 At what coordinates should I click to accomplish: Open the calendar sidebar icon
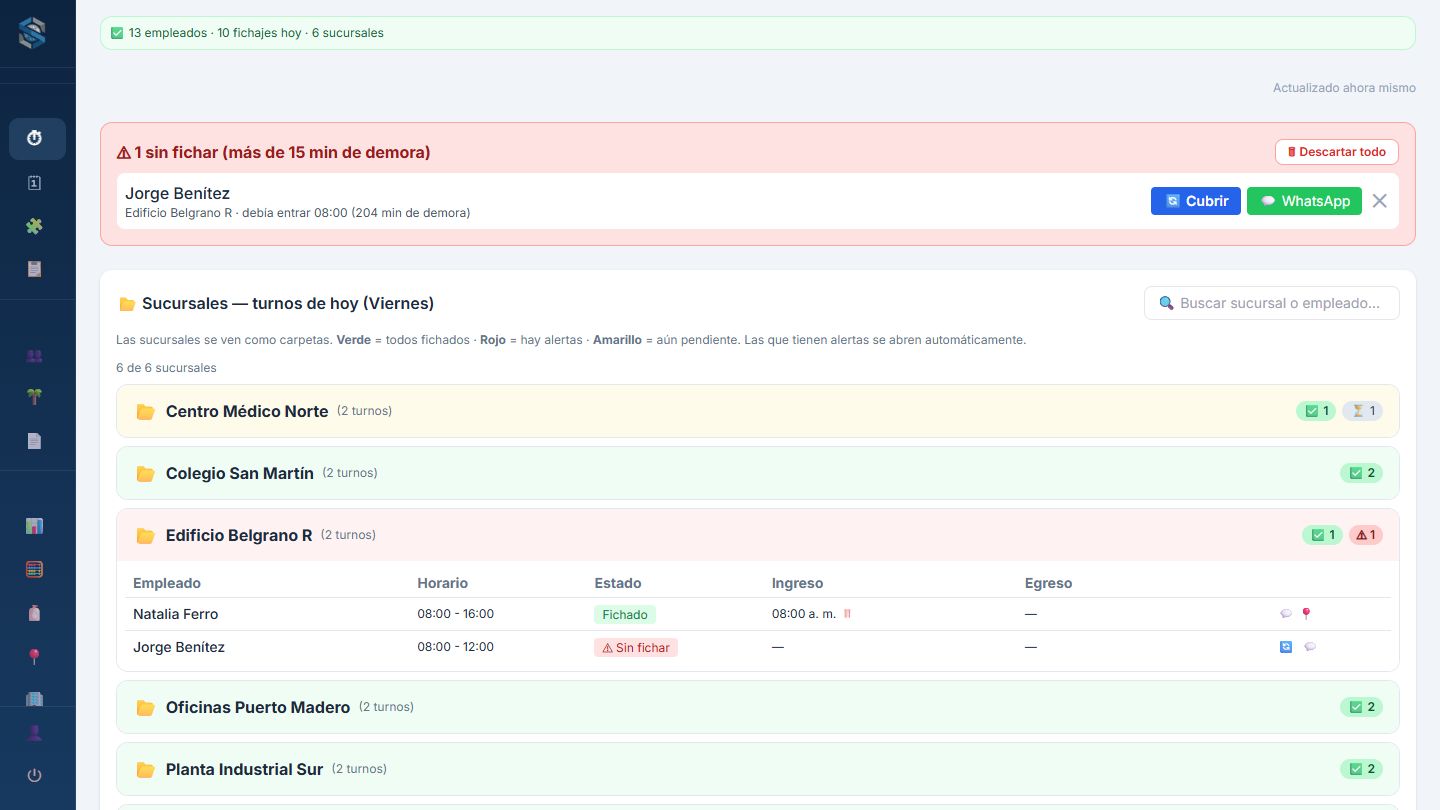[34, 183]
